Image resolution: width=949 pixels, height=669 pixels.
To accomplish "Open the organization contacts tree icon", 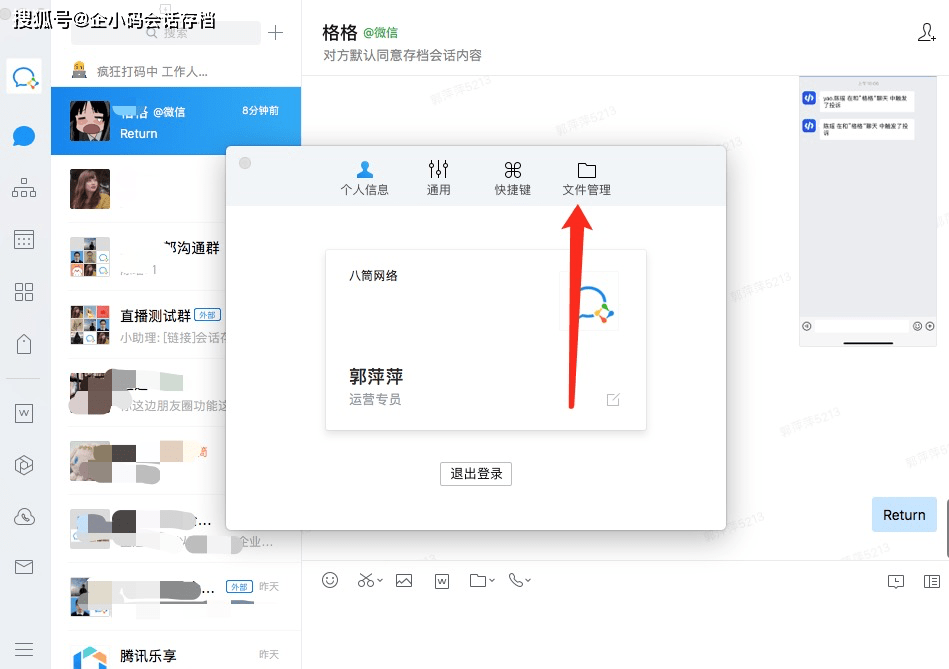I will pos(24,188).
